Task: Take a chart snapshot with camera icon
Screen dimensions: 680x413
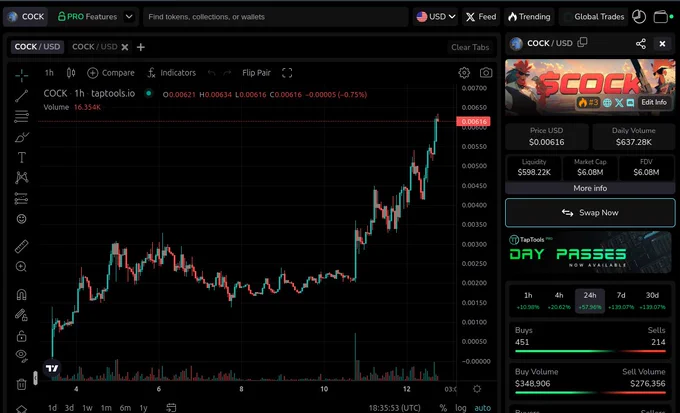Action: 486,73
